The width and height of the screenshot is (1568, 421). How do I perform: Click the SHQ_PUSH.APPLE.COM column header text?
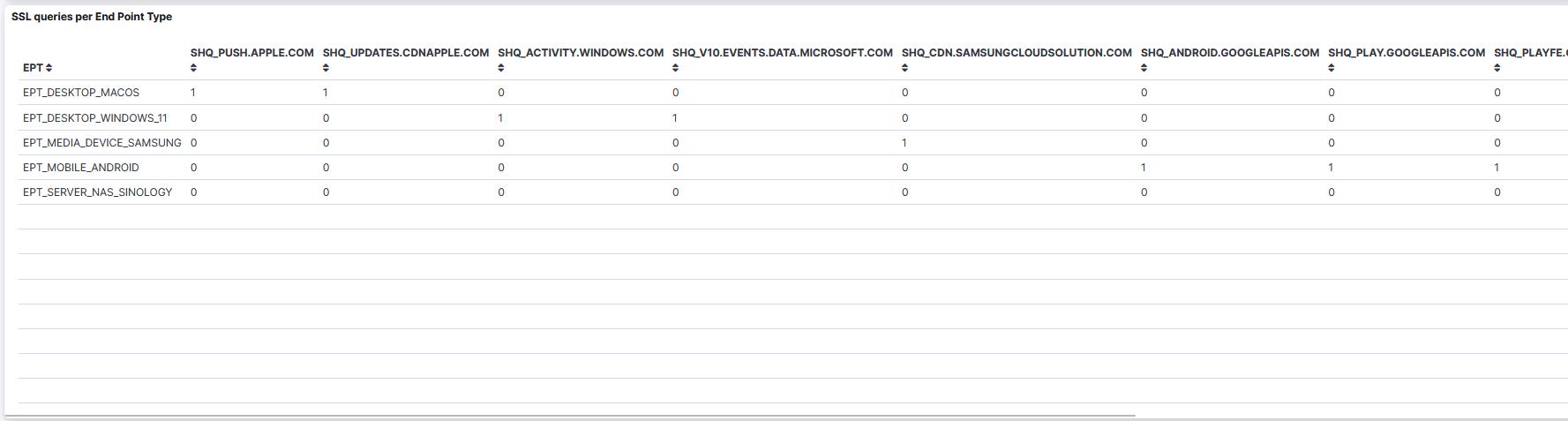[251, 53]
